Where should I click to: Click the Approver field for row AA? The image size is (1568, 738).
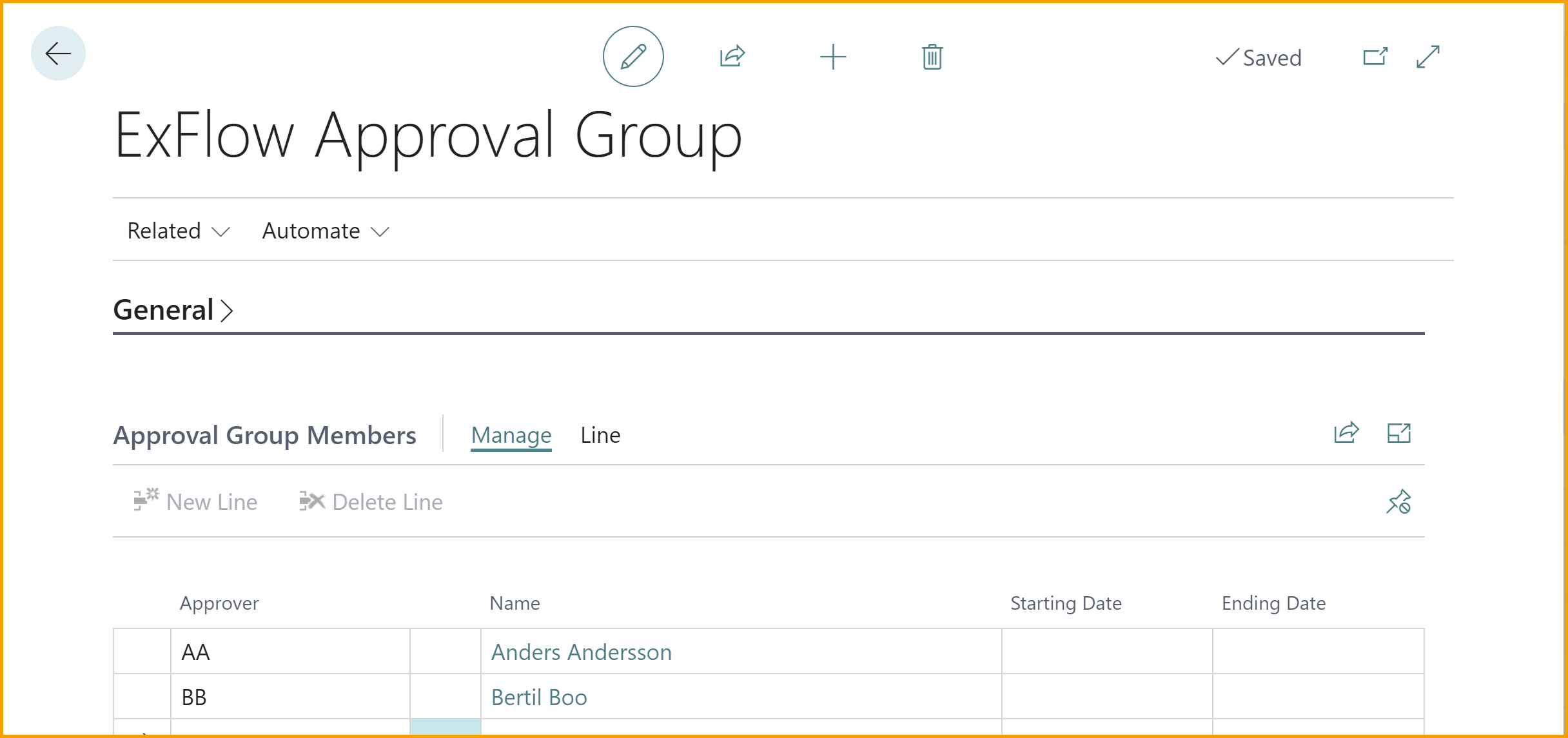[x=290, y=651]
